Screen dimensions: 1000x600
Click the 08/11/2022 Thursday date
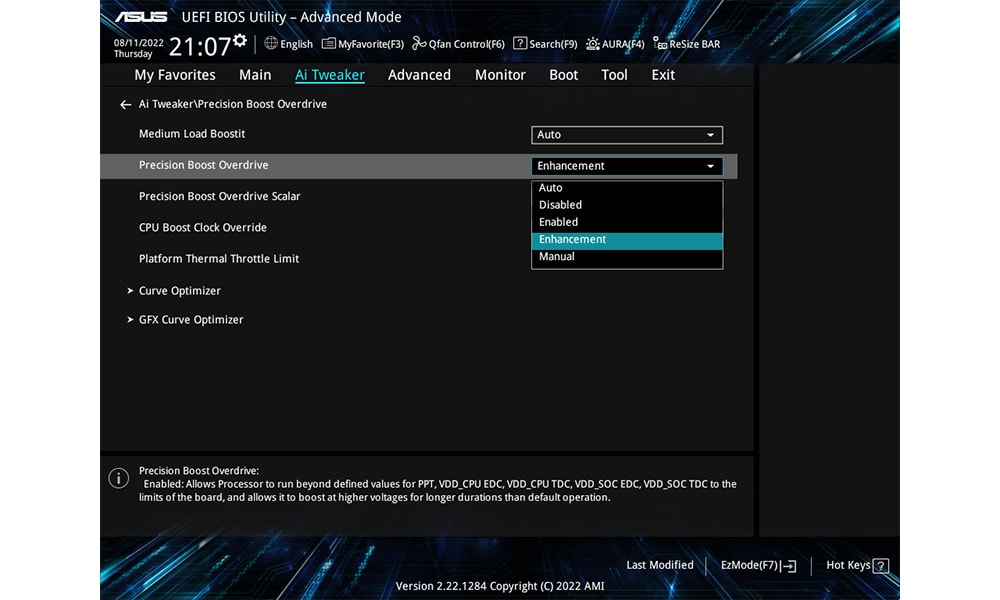(x=138, y=48)
